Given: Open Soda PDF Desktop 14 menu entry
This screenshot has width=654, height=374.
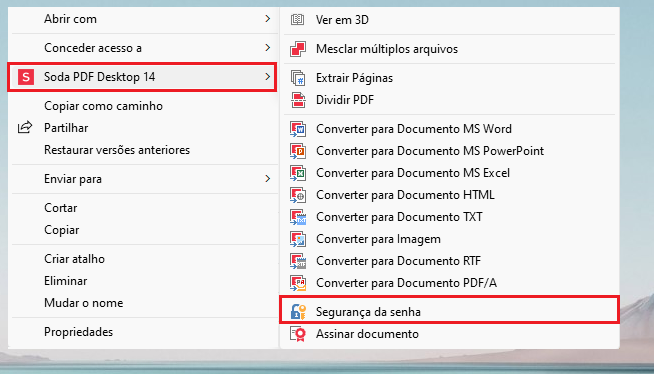Looking at the screenshot, I should point(142,77).
